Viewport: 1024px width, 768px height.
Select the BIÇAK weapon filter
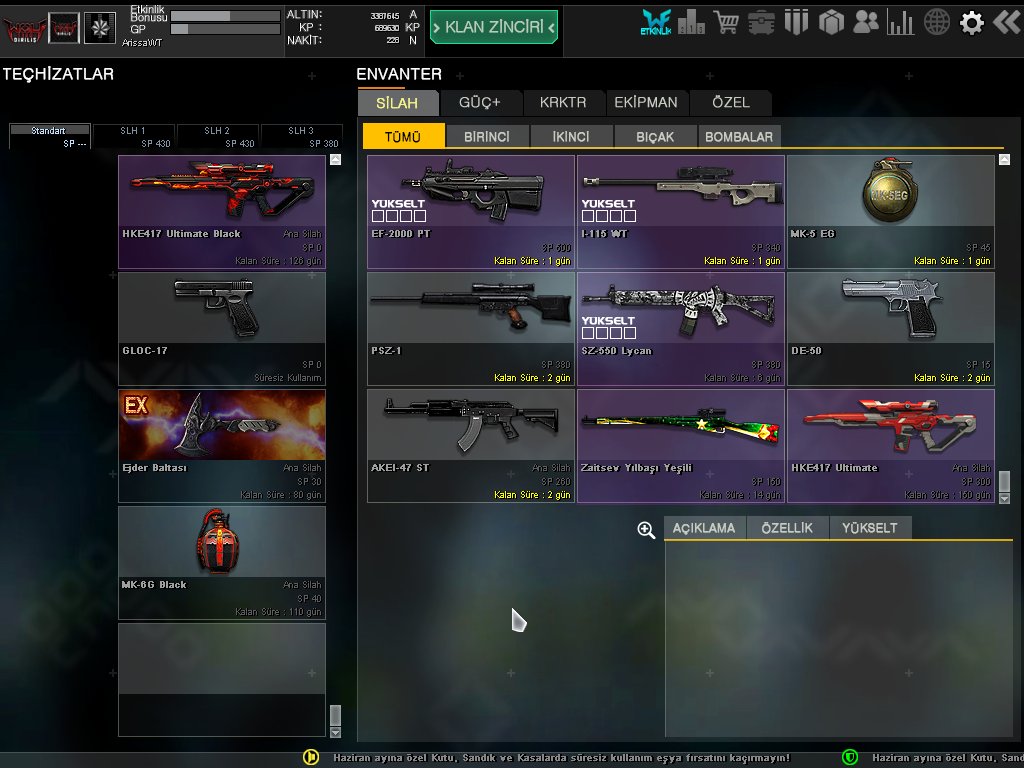655,136
